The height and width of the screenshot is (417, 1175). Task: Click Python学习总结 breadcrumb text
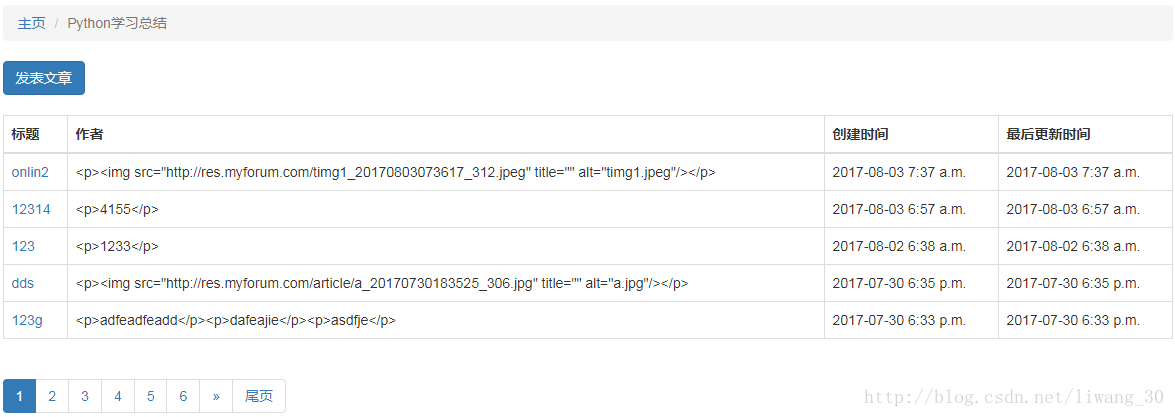tap(117, 23)
